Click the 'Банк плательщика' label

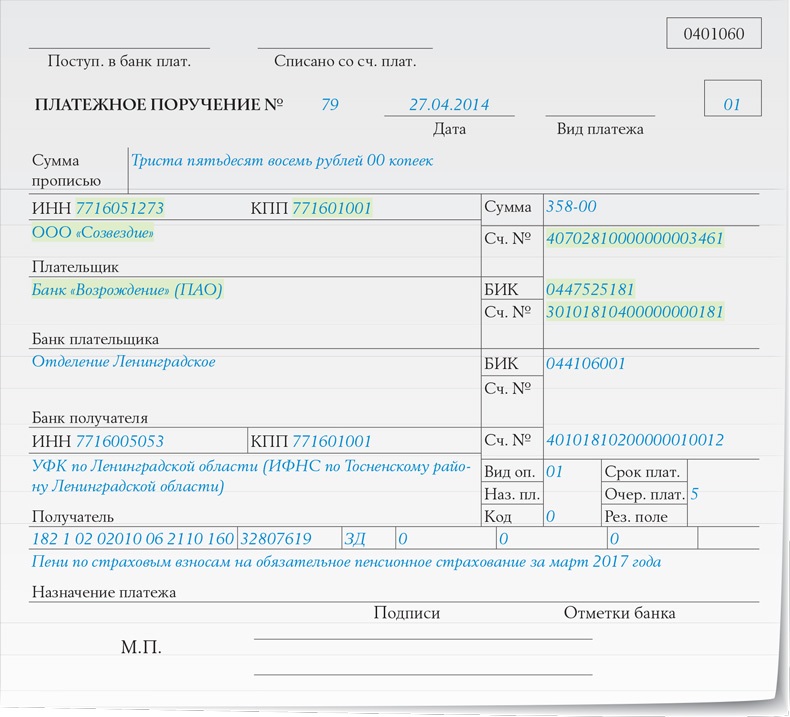95,339
